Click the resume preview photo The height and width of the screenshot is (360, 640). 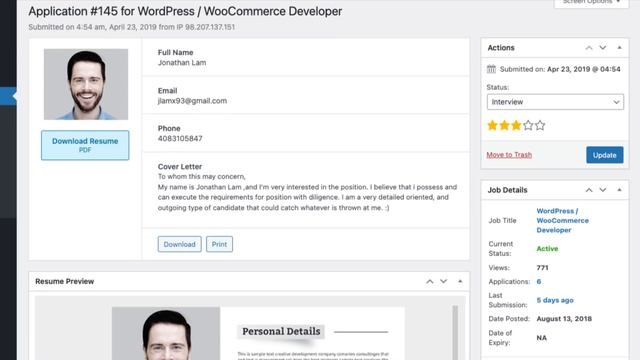coord(166,333)
